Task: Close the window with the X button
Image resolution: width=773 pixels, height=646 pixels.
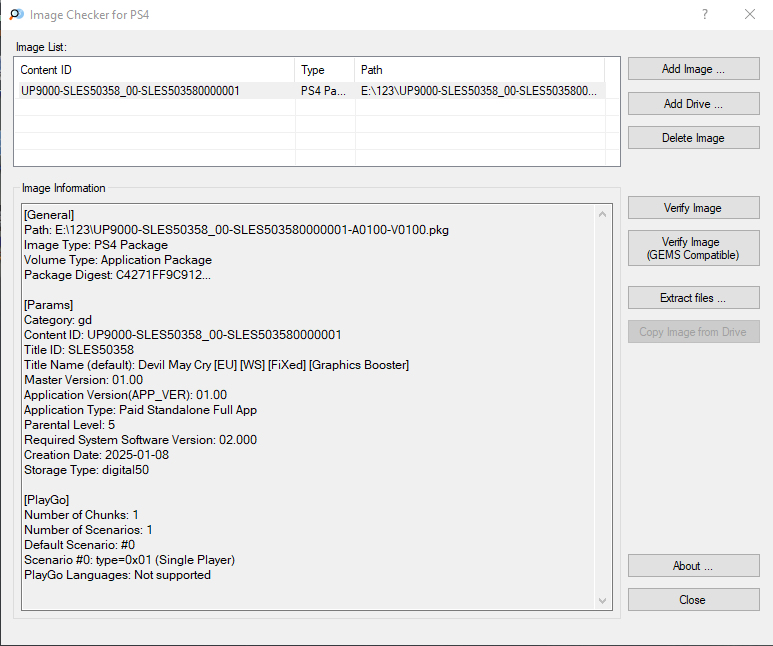Action: [x=750, y=14]
